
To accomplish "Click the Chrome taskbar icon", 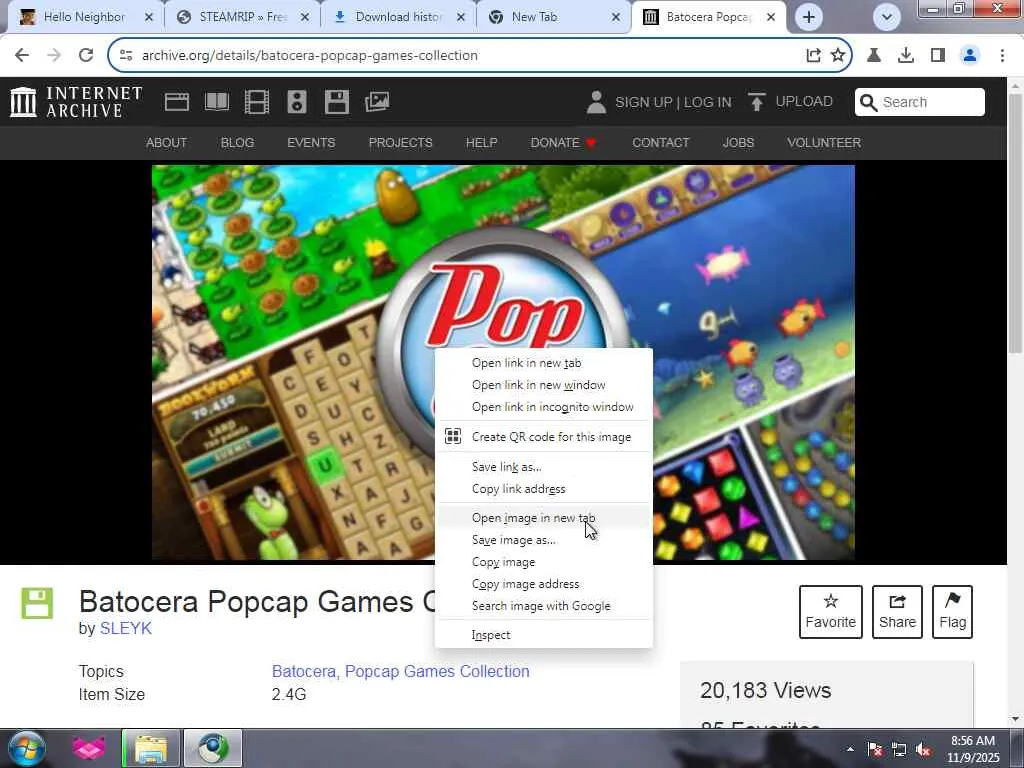I will pyautogui.click(x=213, y=748).
